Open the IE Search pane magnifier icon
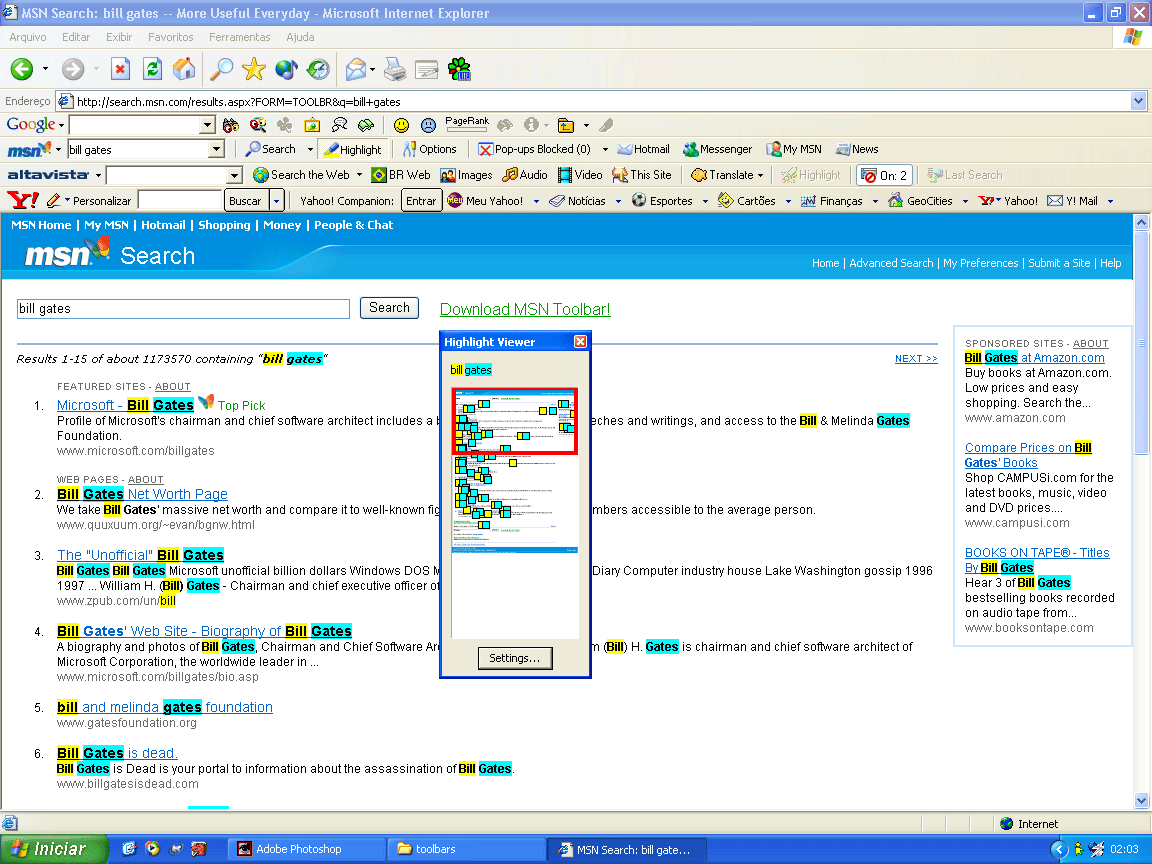This screenshot has width=1152, height=864. pos(221,69)
